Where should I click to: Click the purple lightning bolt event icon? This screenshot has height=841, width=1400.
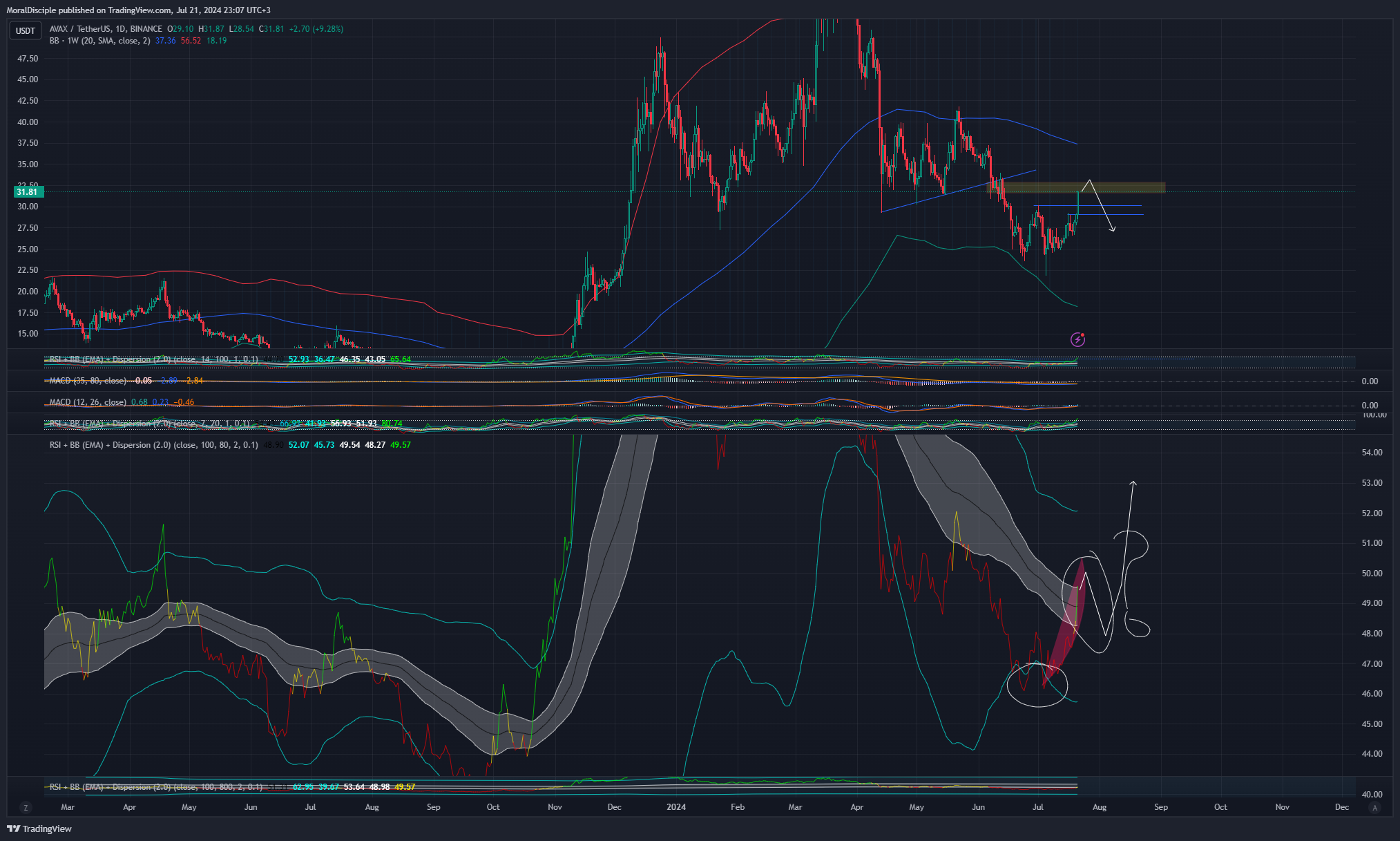1077,339
